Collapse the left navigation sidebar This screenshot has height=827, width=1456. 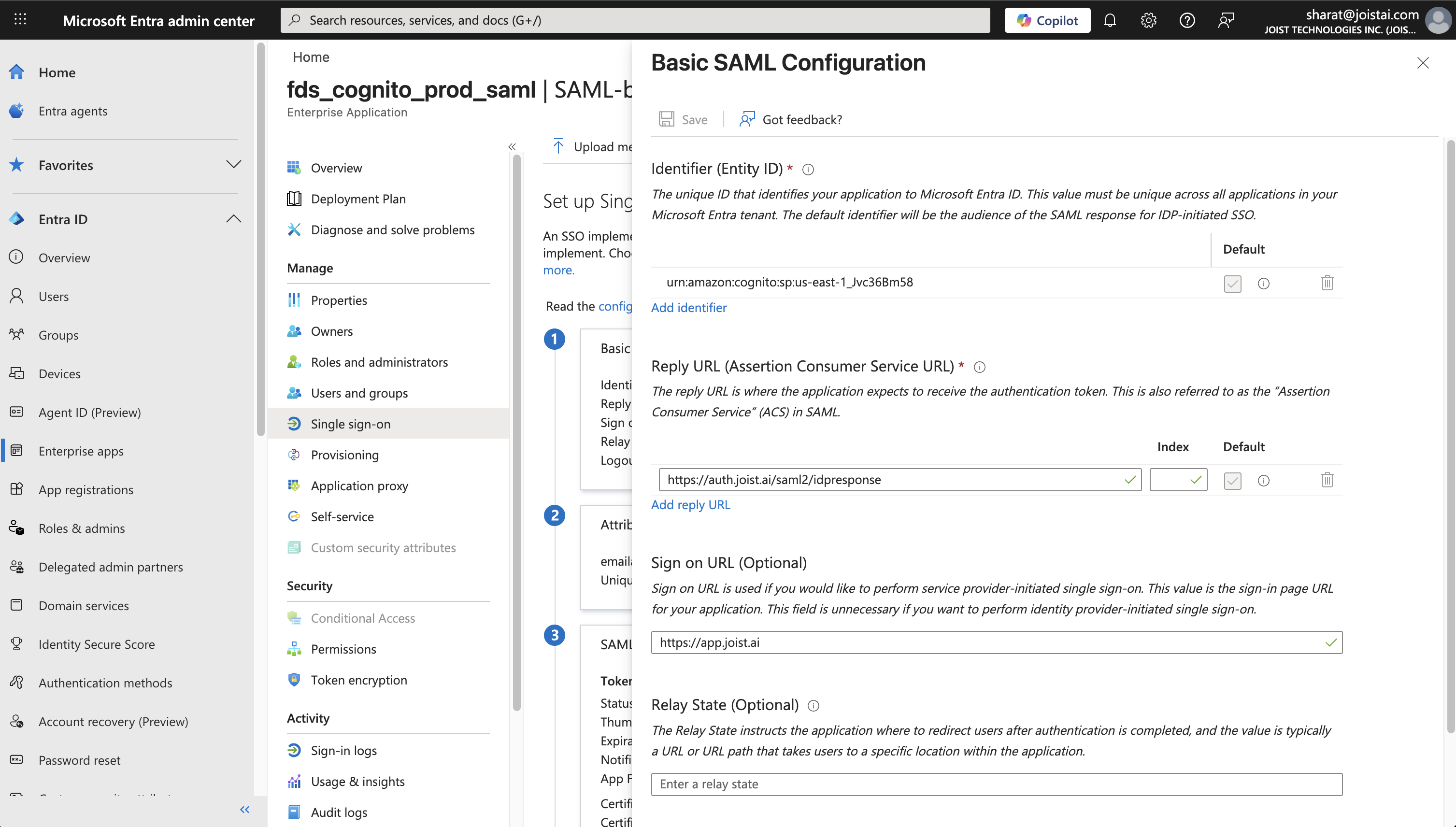[x=245, y=810]
